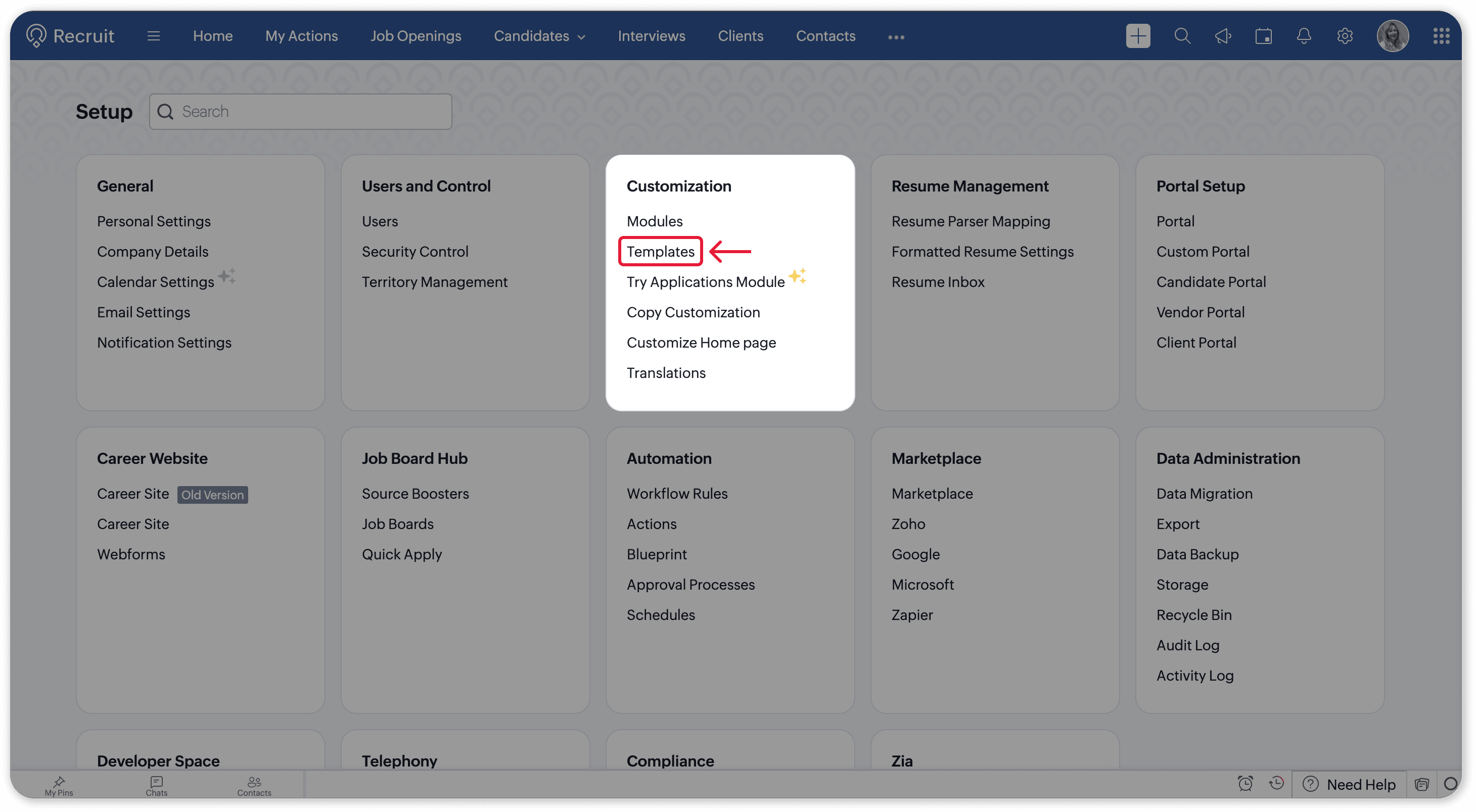
Task: Open My Pins in bottom bar
Action: click(59, 785)
